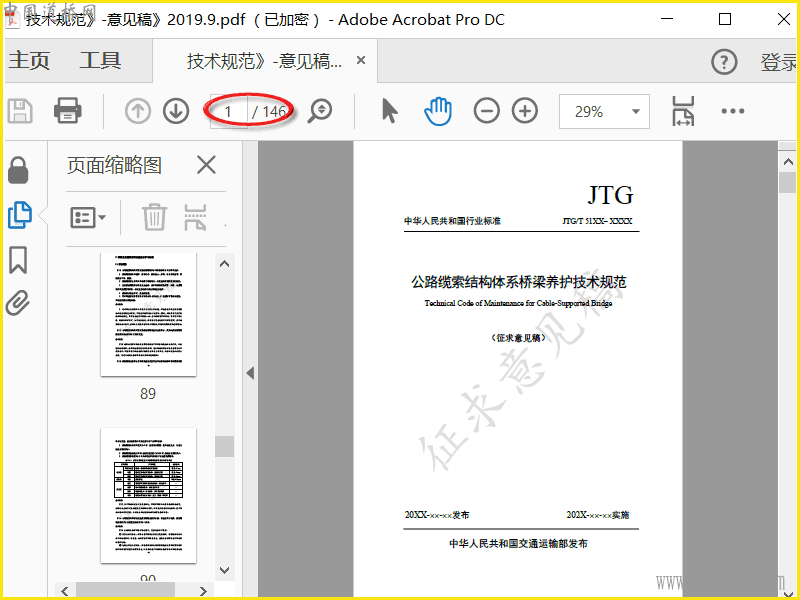
Task: Click the thumbnail panel page layout icon
Action: coord(195,217)
